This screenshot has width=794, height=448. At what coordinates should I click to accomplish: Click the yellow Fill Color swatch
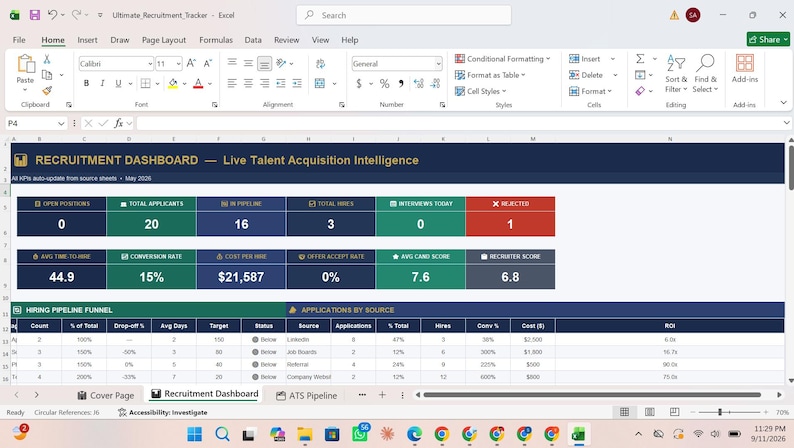pyautogui.click(x=173, y=84)
